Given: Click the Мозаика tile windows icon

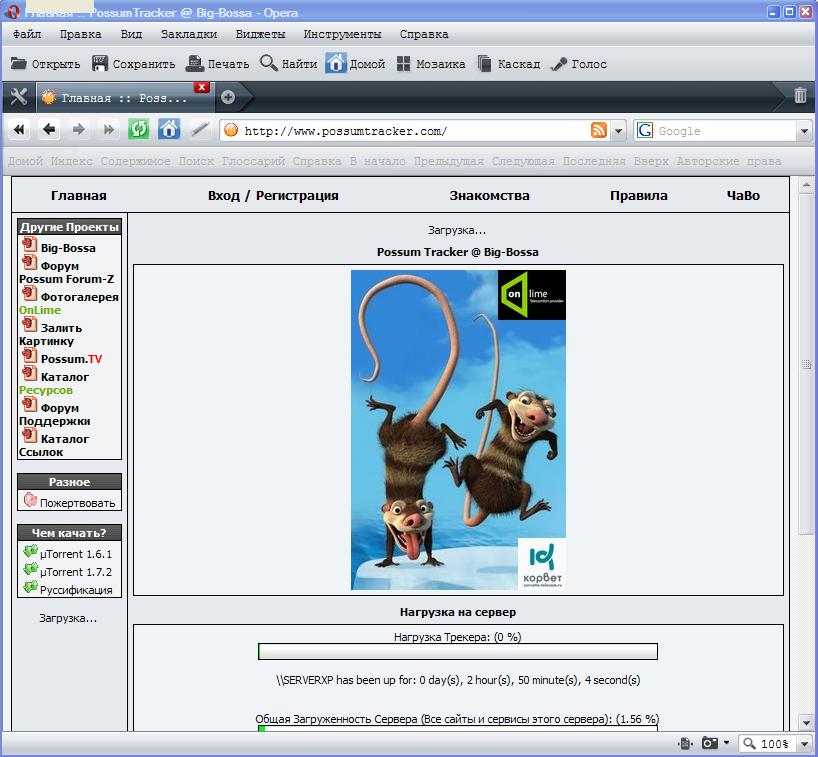Looking at the screenshot, I should pyautogui.click(x=403, y=64).
